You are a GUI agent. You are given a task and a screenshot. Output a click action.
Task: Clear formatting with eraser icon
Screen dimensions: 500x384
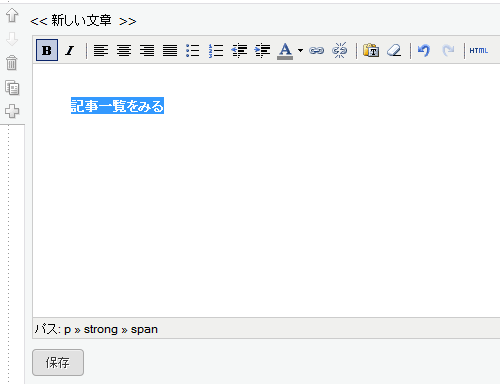point(394,50)
